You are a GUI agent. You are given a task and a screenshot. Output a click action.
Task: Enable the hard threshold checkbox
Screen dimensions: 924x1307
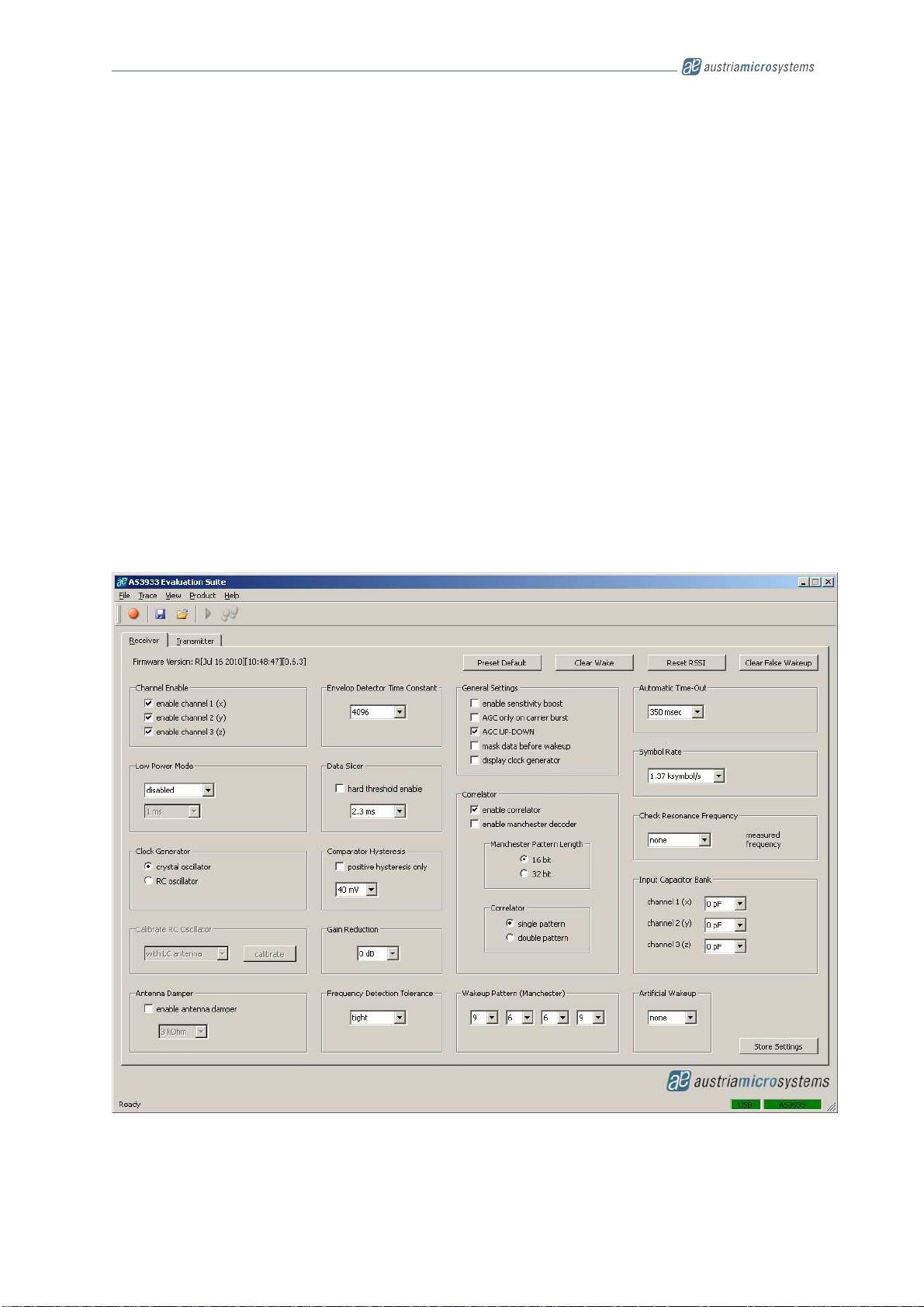click(340, 788)
